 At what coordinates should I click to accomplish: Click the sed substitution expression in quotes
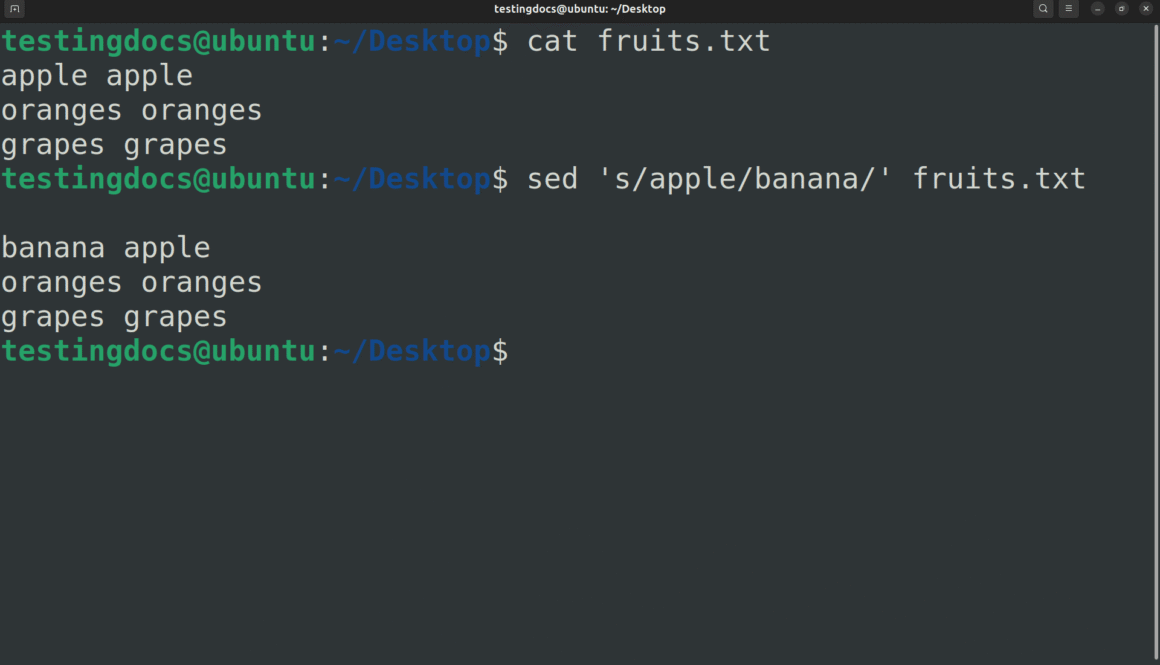coord(745,179)
